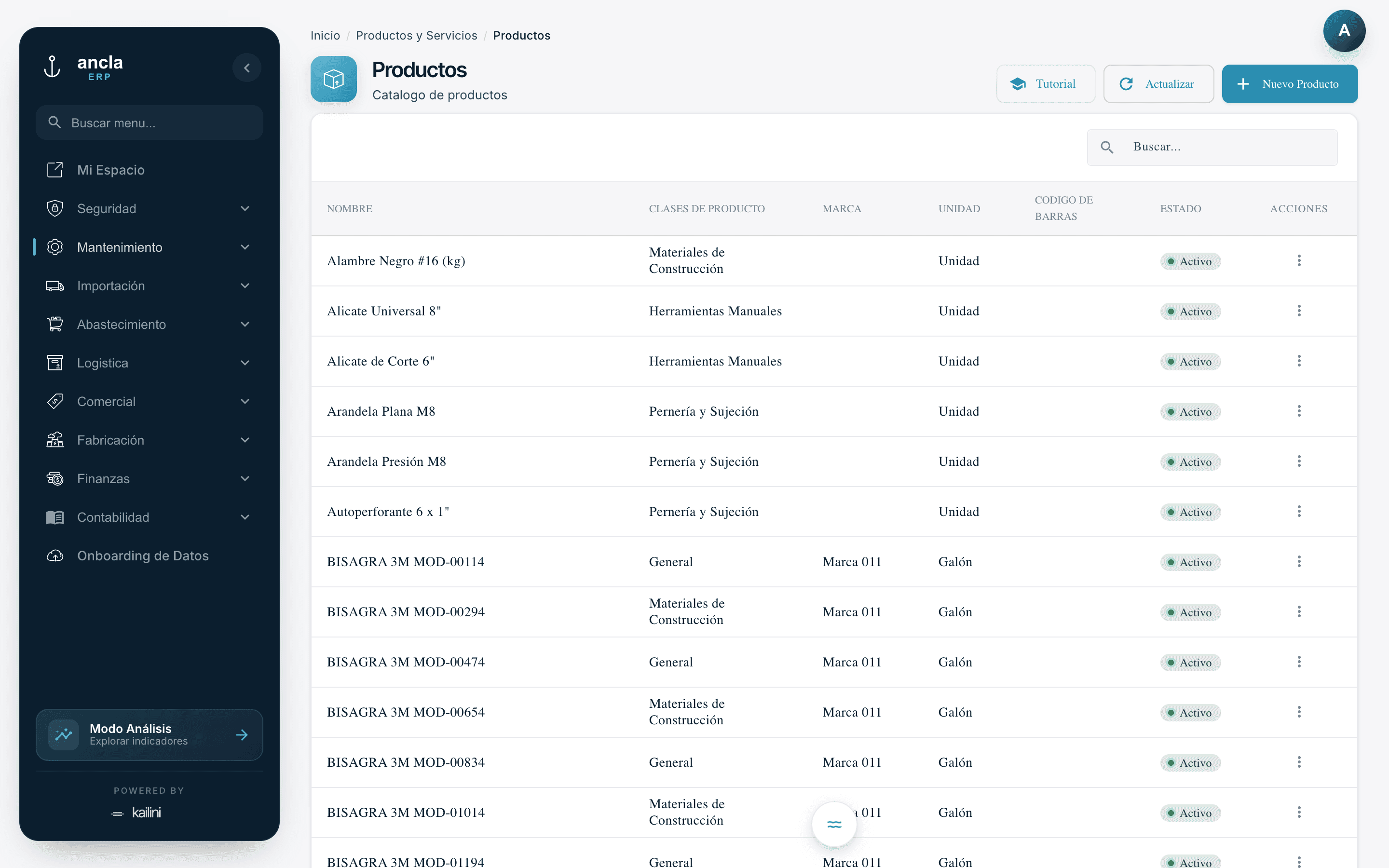
Task: Select the Mantenimiento menu label
Action: (120, 247)
